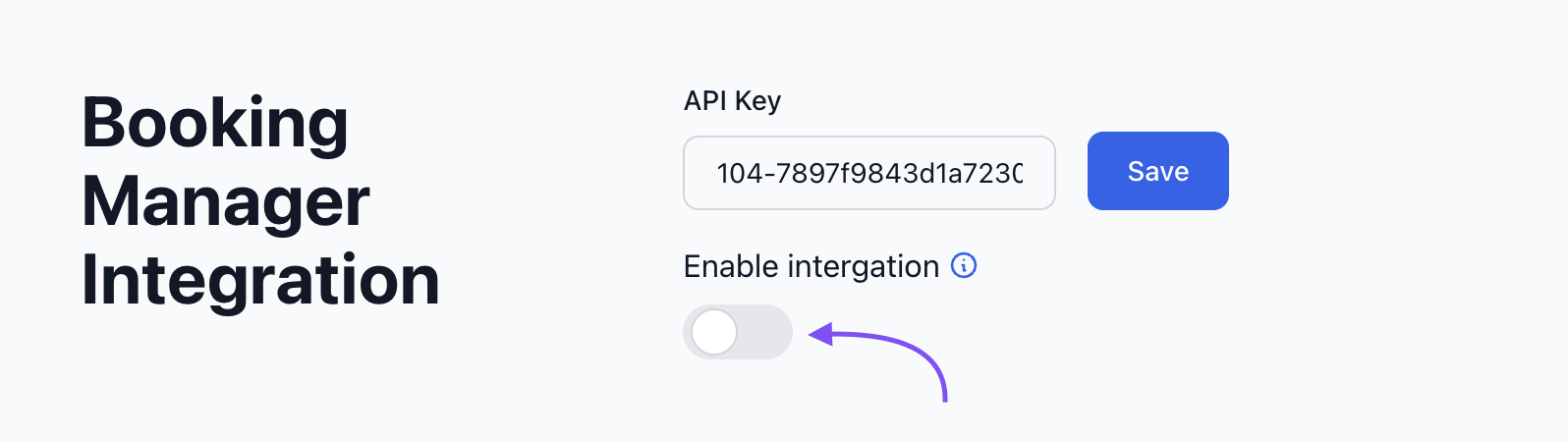Click inside the field showing 104-7897f9843d1a723
The image size is (1568, 442).
(x=869, y=173)
